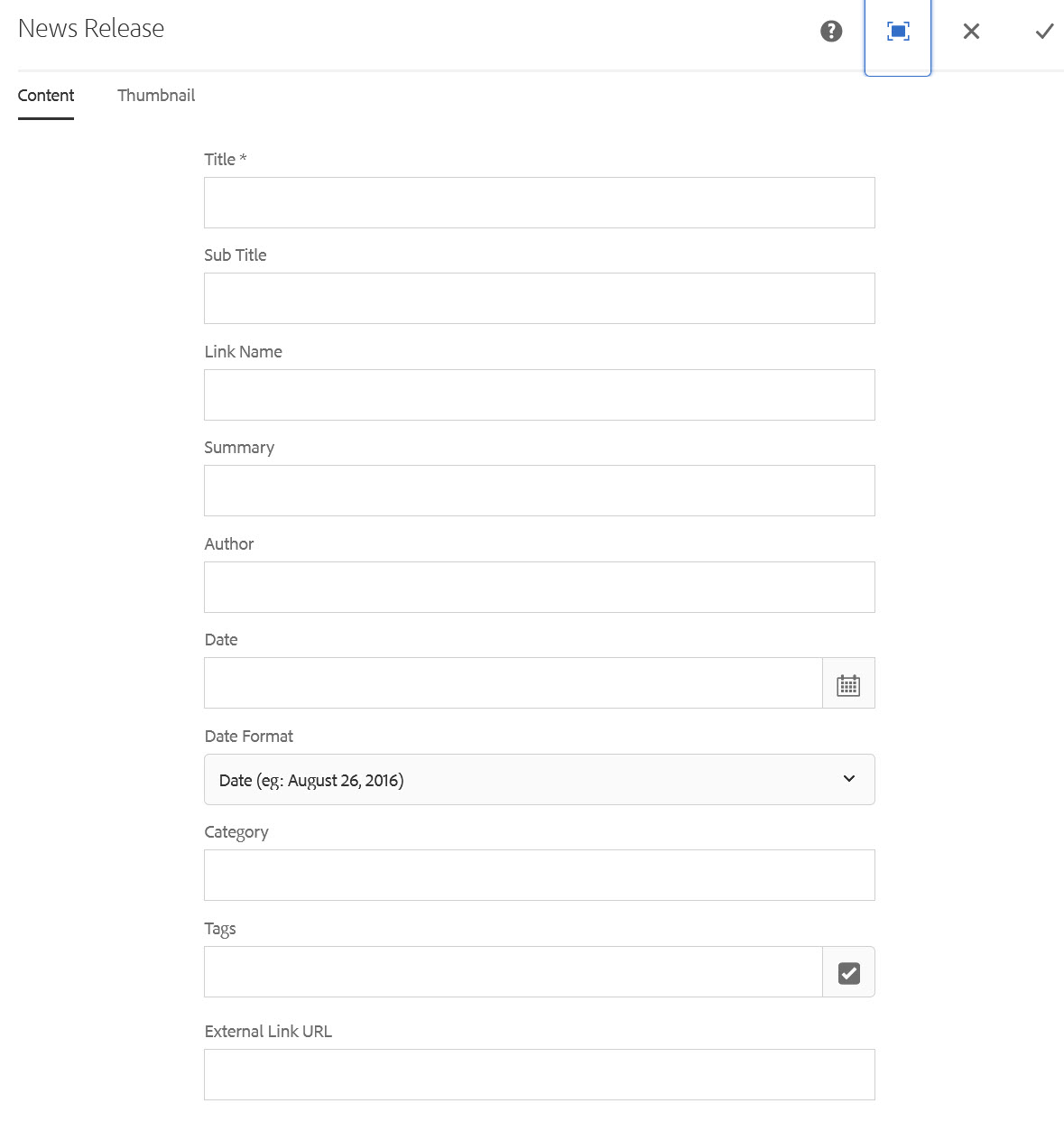Focus the Author field
The image size is (1064, 1122).
coord(539,588)
